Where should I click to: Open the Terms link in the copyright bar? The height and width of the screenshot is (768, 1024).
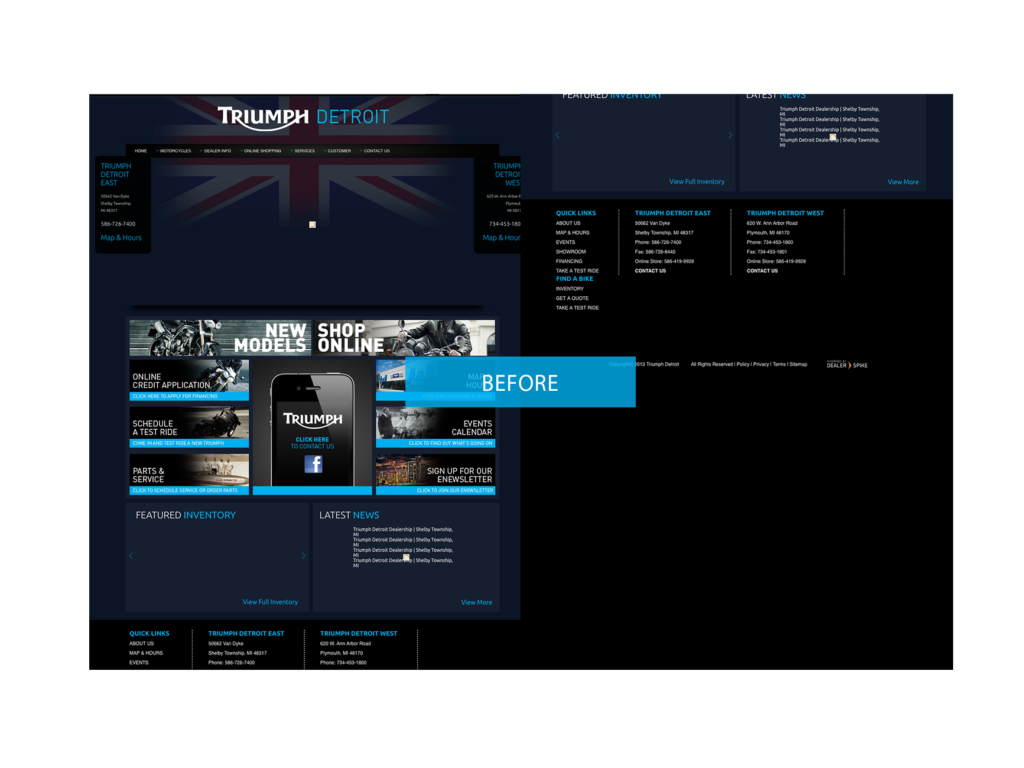(780, 364)
